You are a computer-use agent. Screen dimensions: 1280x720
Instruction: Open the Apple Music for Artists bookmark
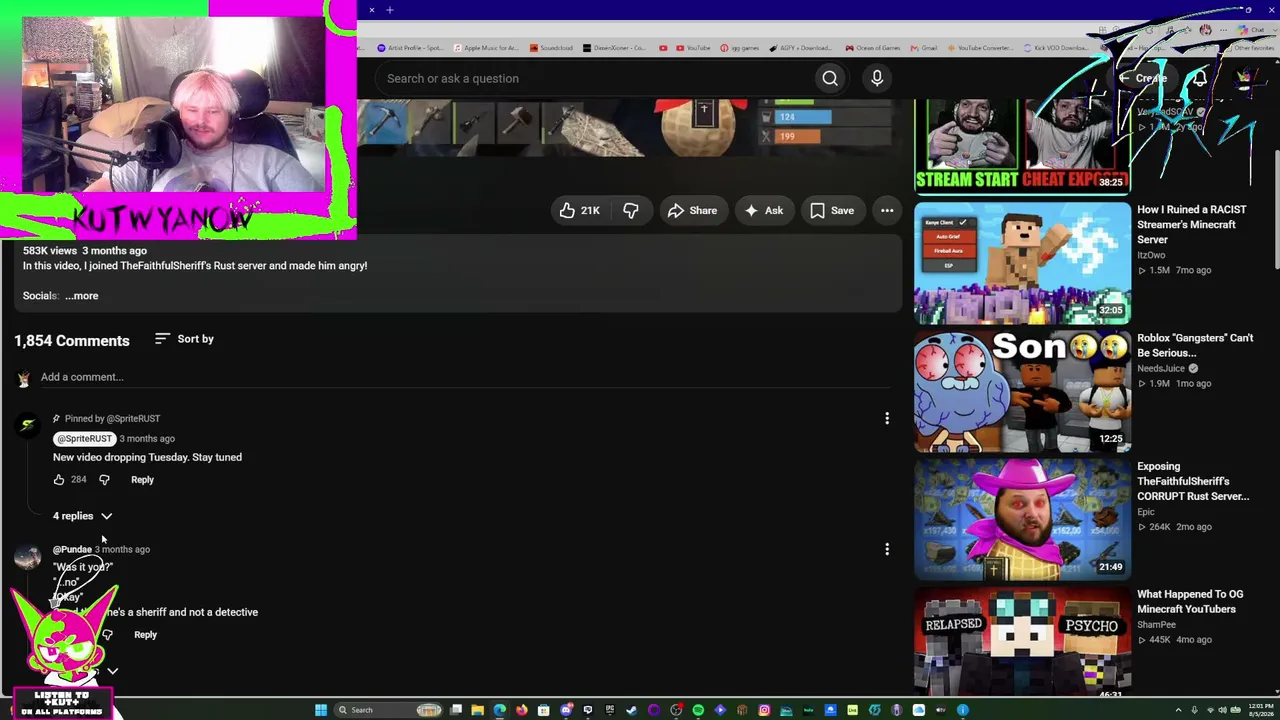pos(486,48)
